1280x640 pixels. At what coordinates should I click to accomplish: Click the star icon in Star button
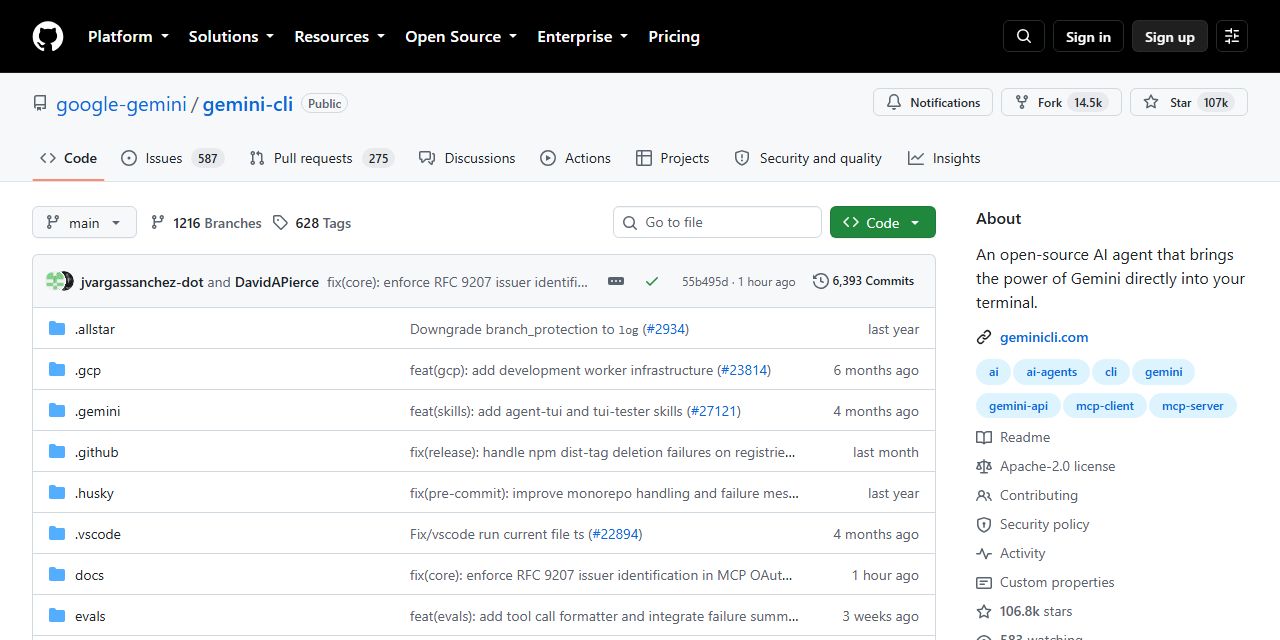click(1151, 102)
